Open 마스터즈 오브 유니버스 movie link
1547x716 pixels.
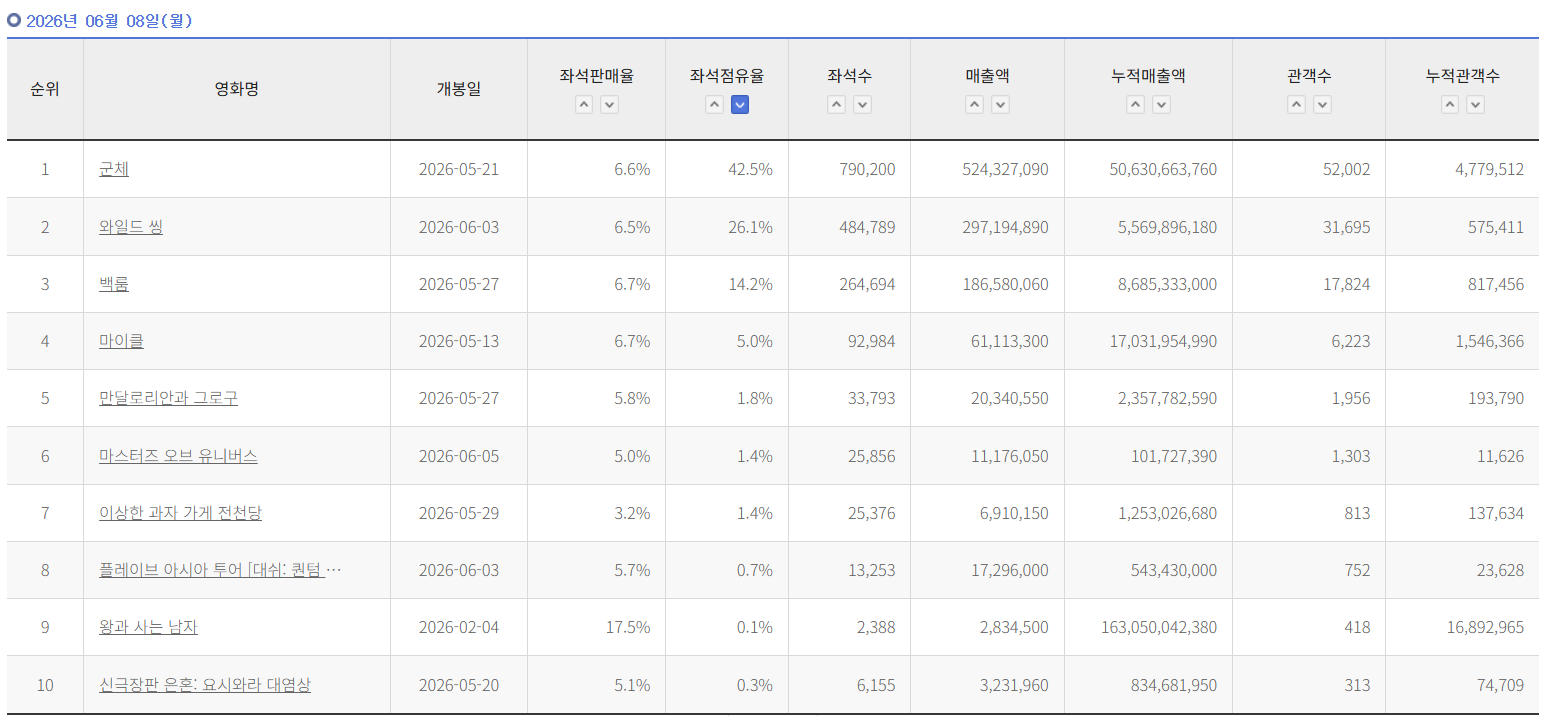point(178,456)
